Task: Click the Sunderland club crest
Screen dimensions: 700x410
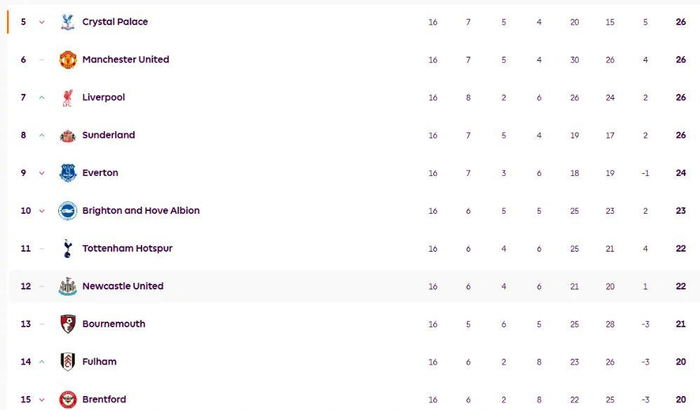Action: (x=67, y=135)
